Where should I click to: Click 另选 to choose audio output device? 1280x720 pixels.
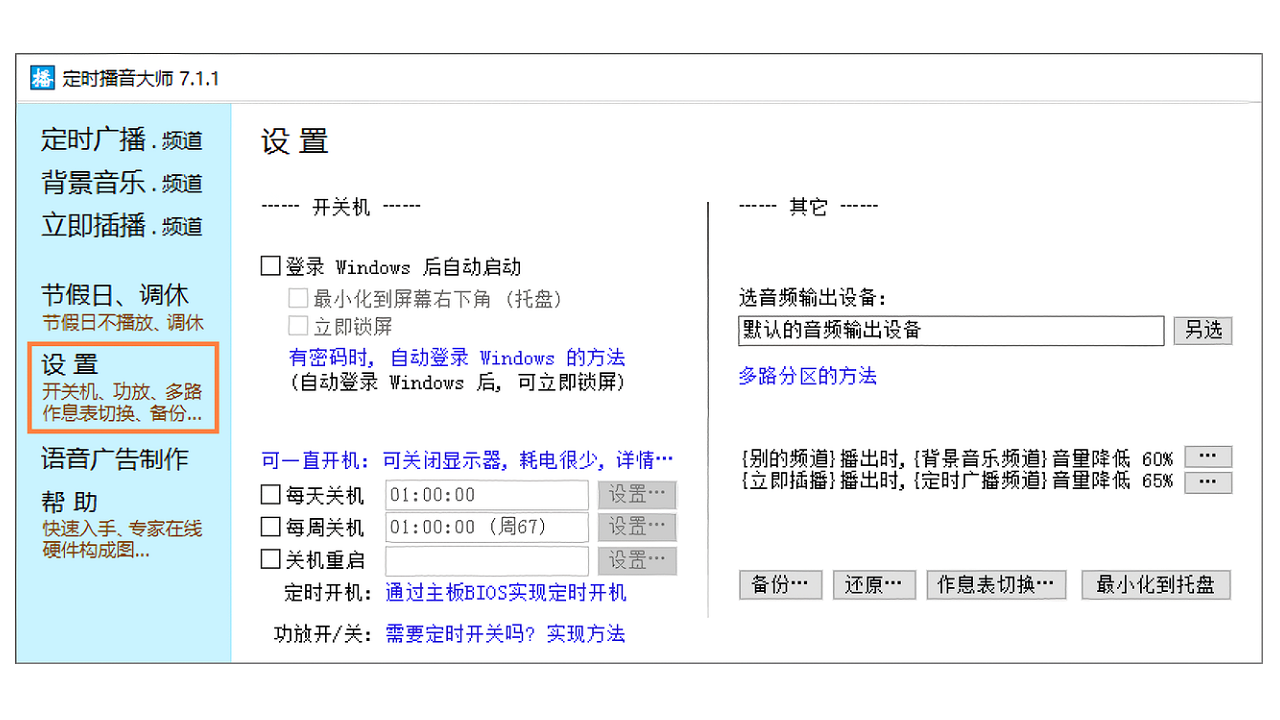pyautogui.click(x=1203, y=330)
